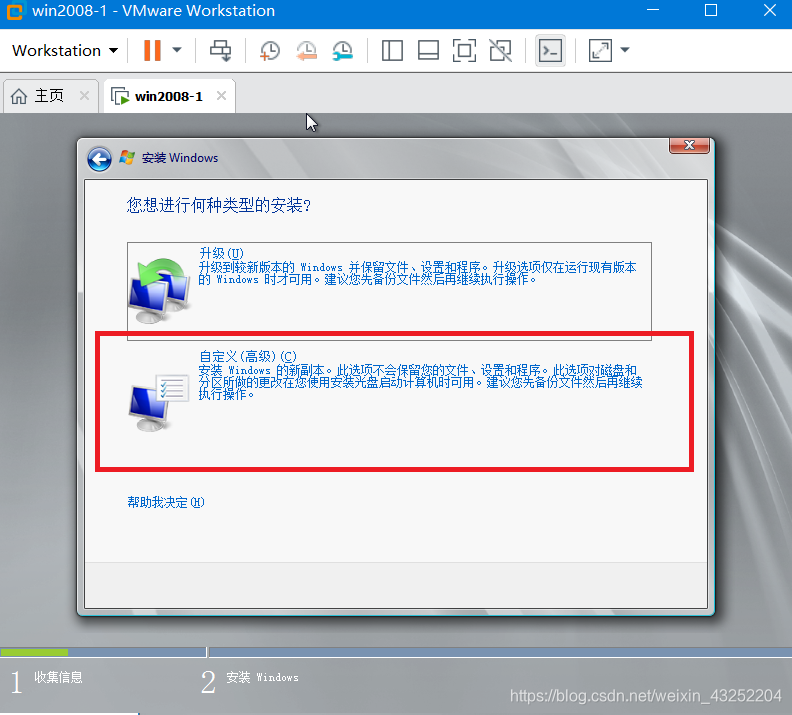Screen dimensions: 792x715
Task: Toggle the thumbnail bar icon
Action: 428,50
